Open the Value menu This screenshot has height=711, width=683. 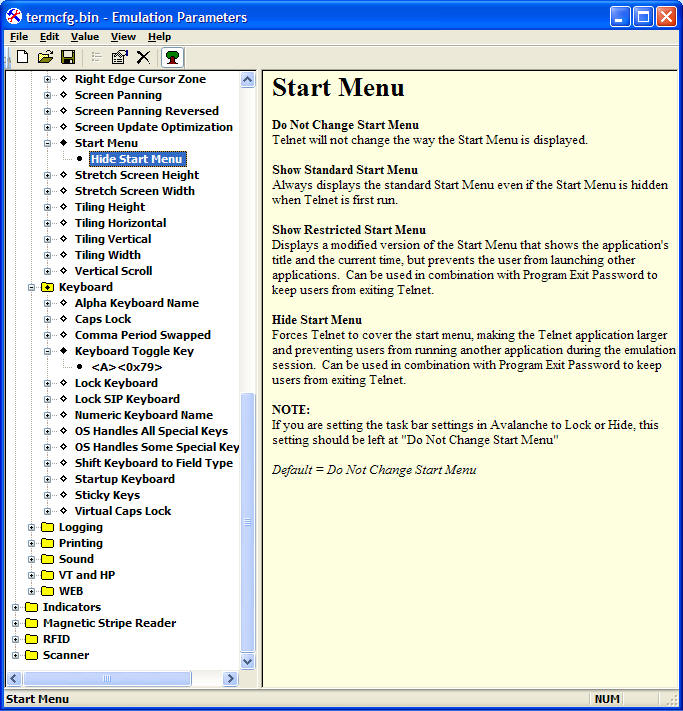pyautogui.click(x=85, y=37)
